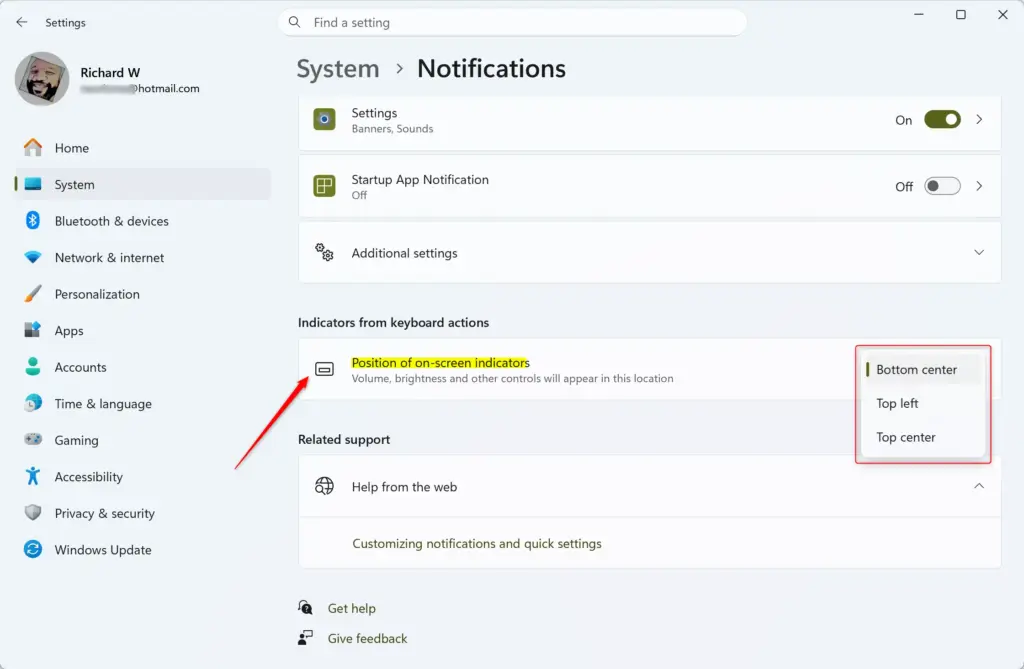Click the Startup App Notification icon
Screen dimensions: 1024x669
point(324,186)
